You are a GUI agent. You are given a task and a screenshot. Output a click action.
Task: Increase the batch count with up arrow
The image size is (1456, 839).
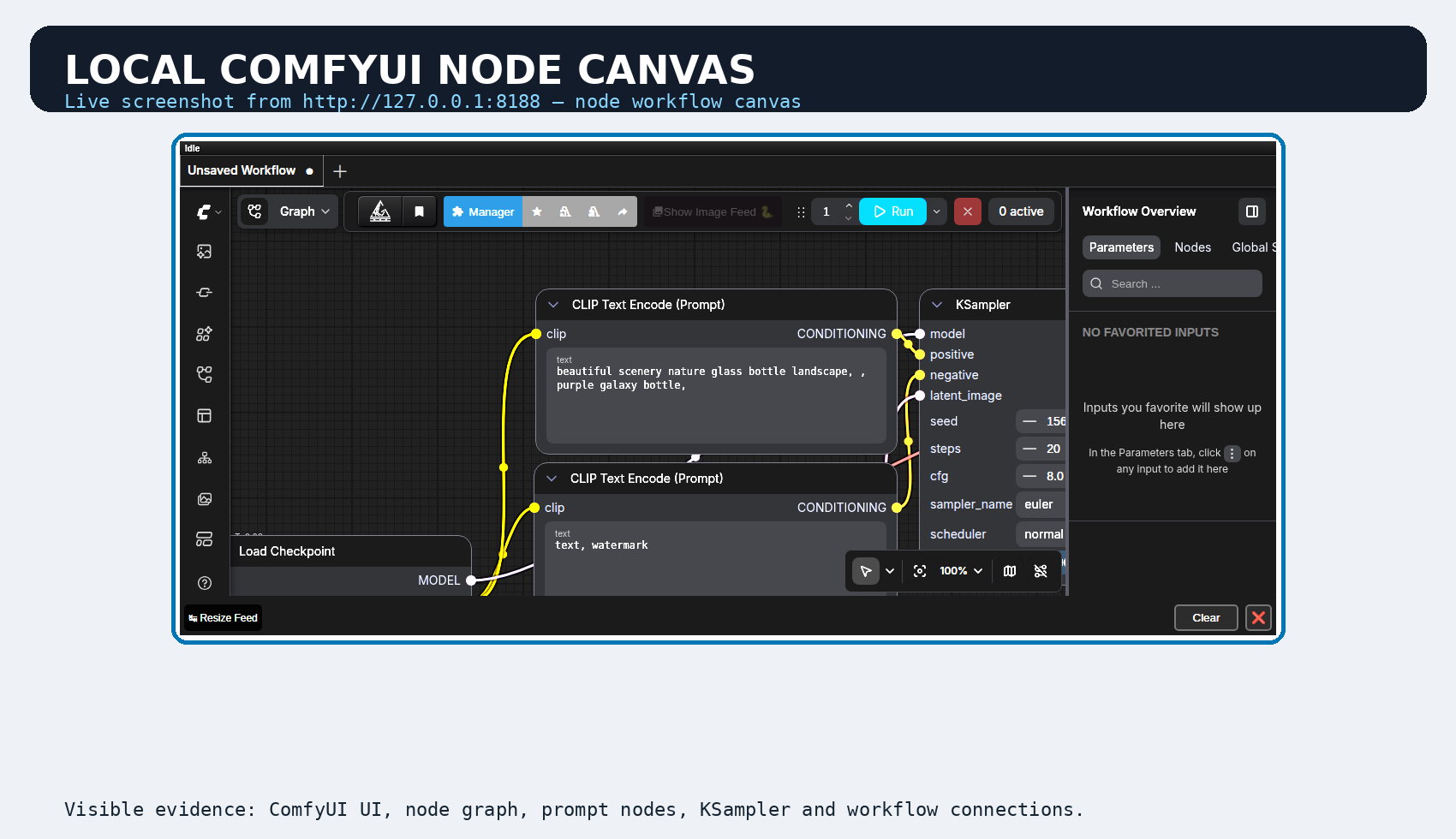click(x=849, y=205)
